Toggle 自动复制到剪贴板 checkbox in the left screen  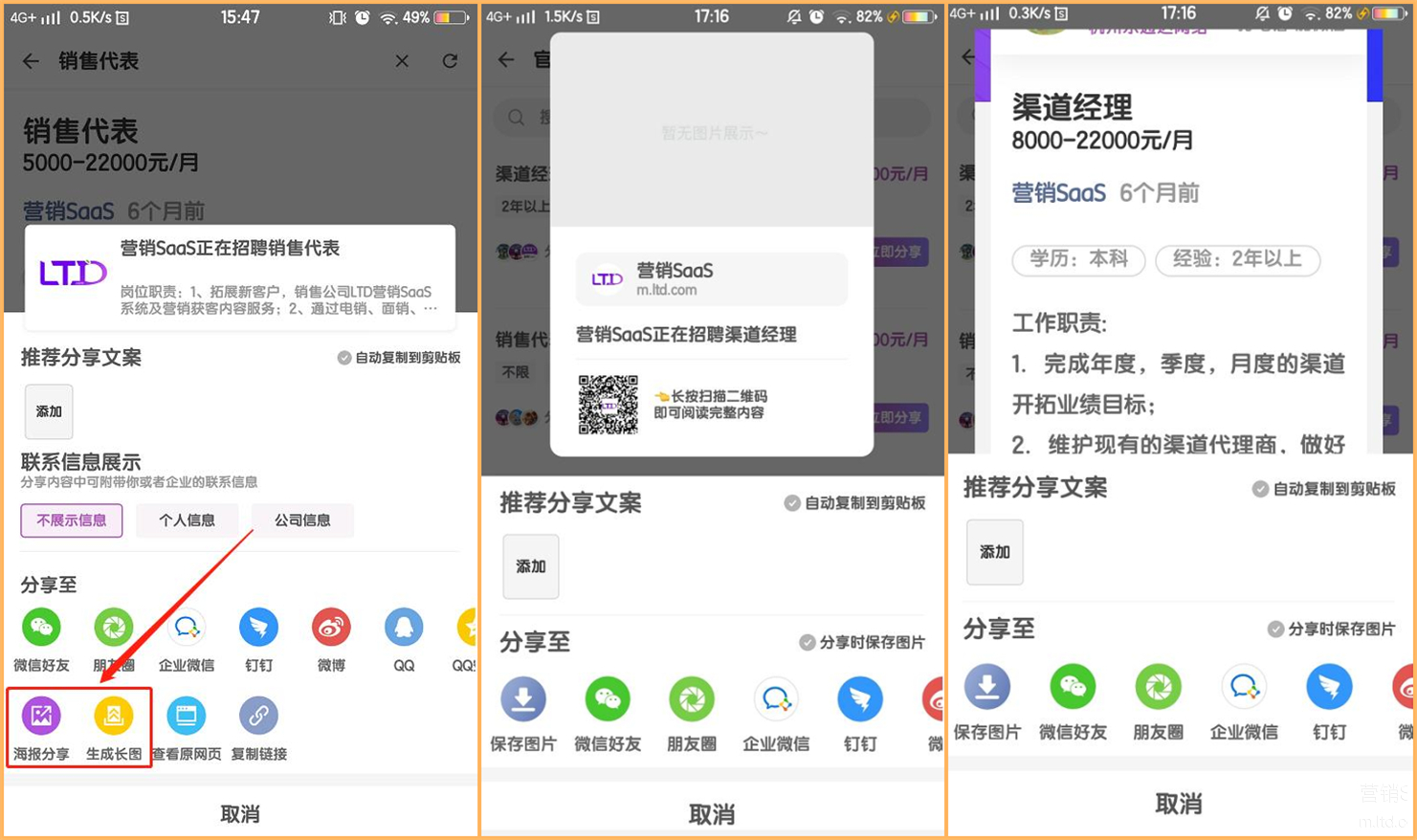pos(344,358)
